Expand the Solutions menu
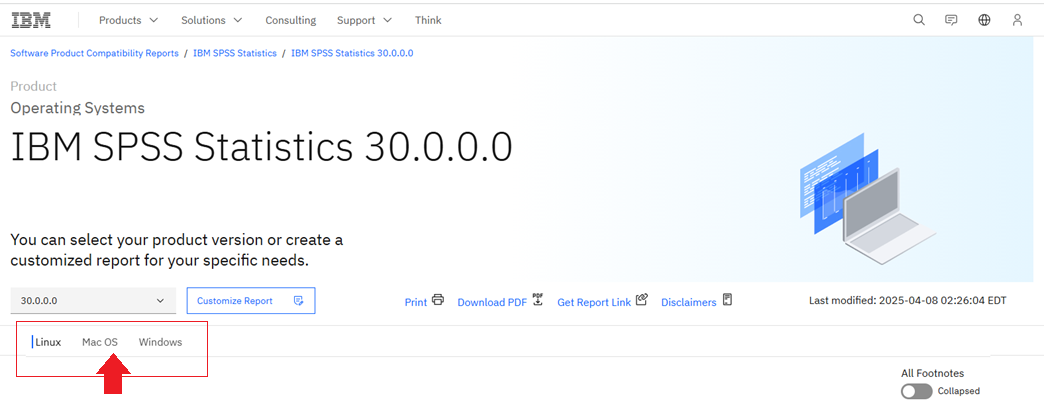This screenshot has width=1044, height=400. pyautogui.click(x=212, y=20)
